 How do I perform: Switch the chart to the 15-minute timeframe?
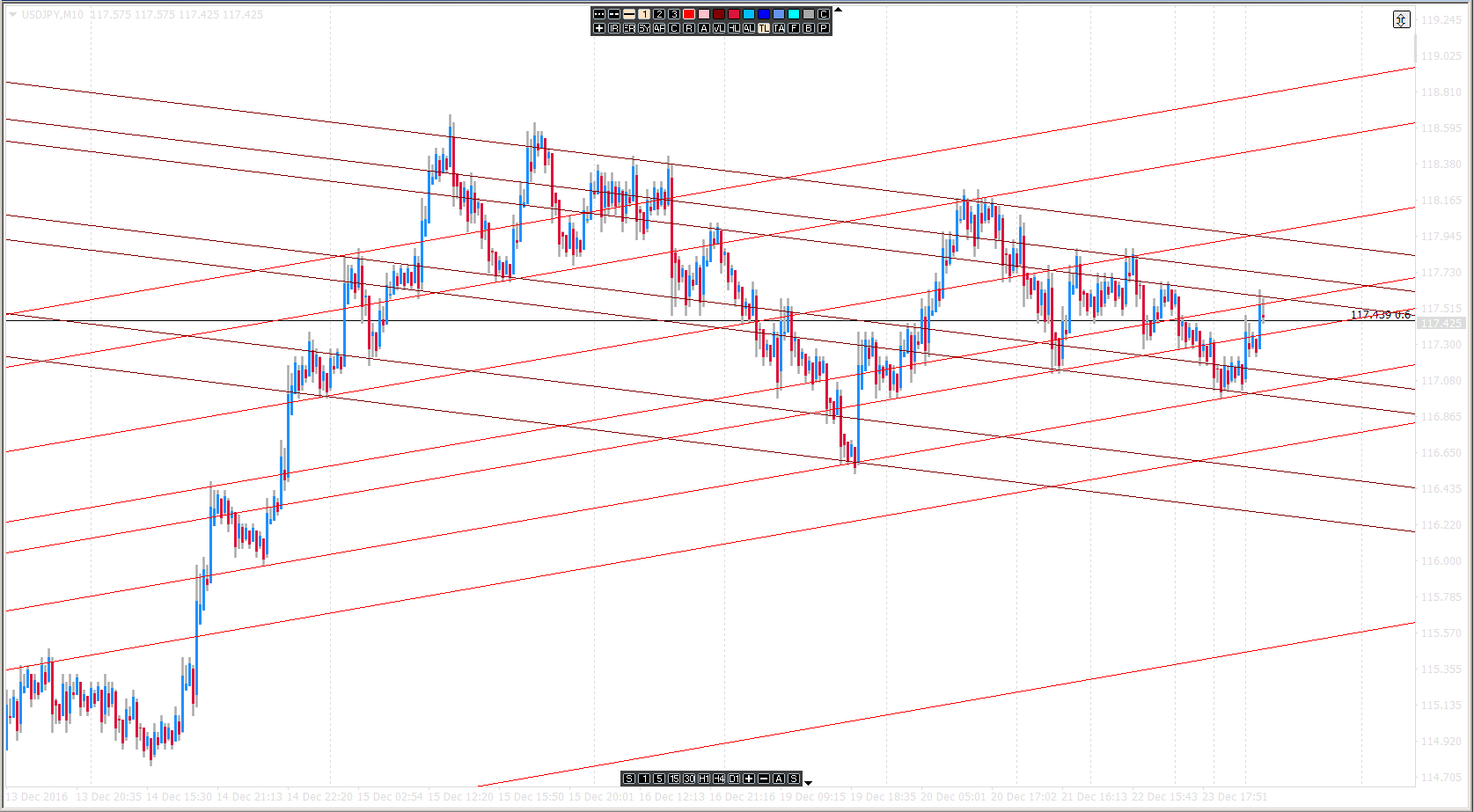(x=674, y=779)
